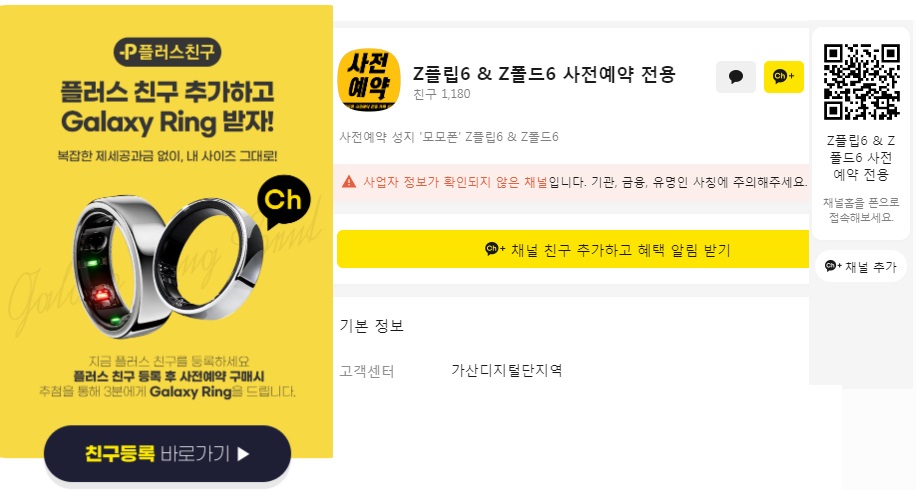Click the Ch+ icon in yellow benefit bar
The width and height of the screenshot is (916, 490).
coord(495,249)
